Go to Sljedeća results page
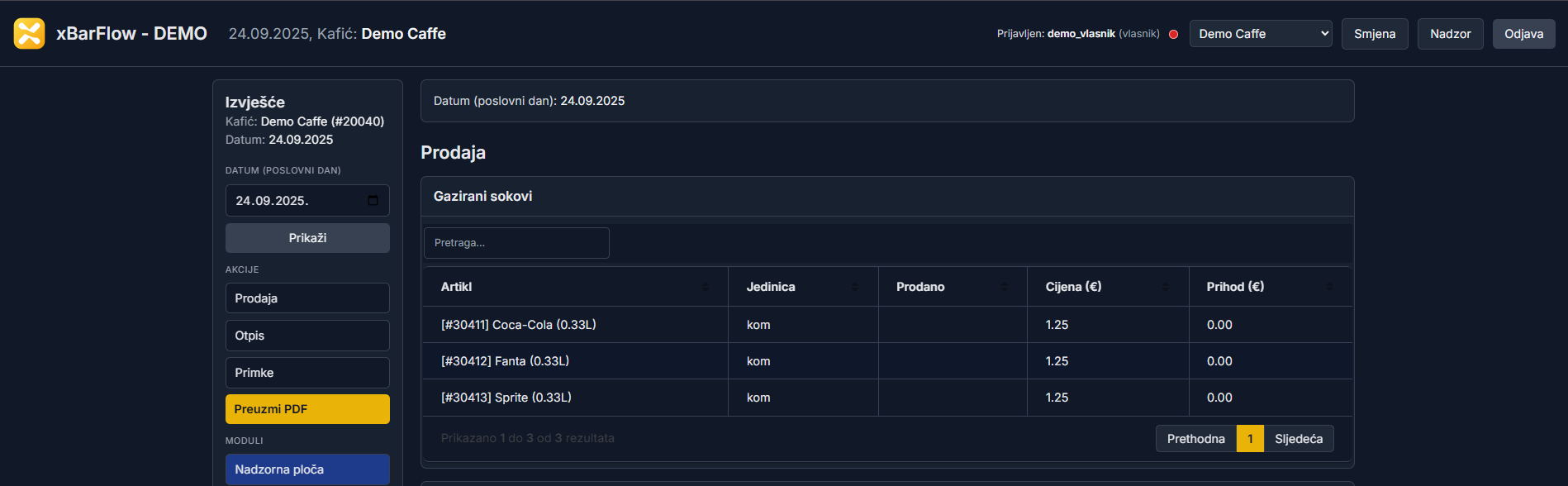This screenshot has height=486, width=1568. pyautogui.click(x=1299, y=439)
